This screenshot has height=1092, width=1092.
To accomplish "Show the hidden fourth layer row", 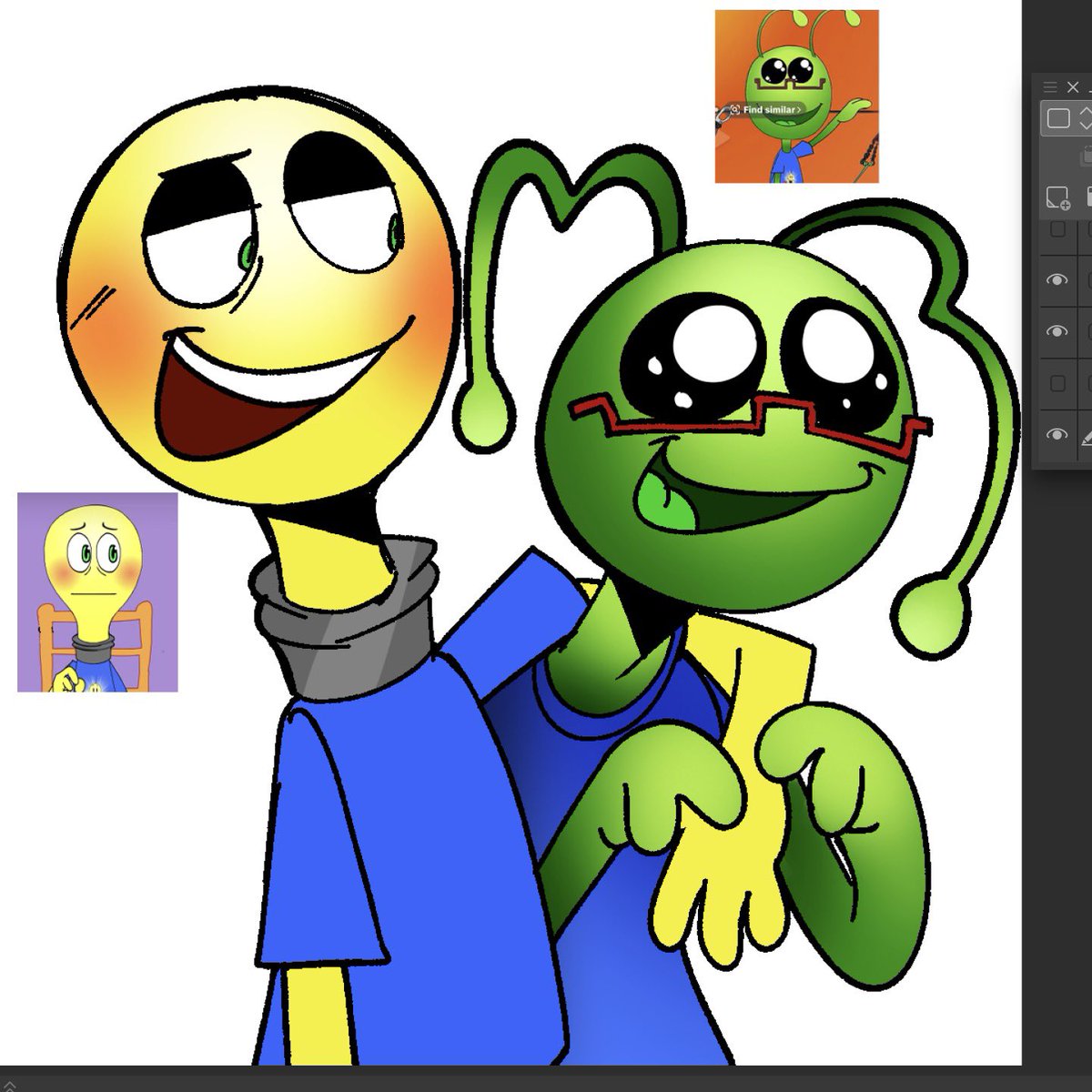I will pos(1057,384).
